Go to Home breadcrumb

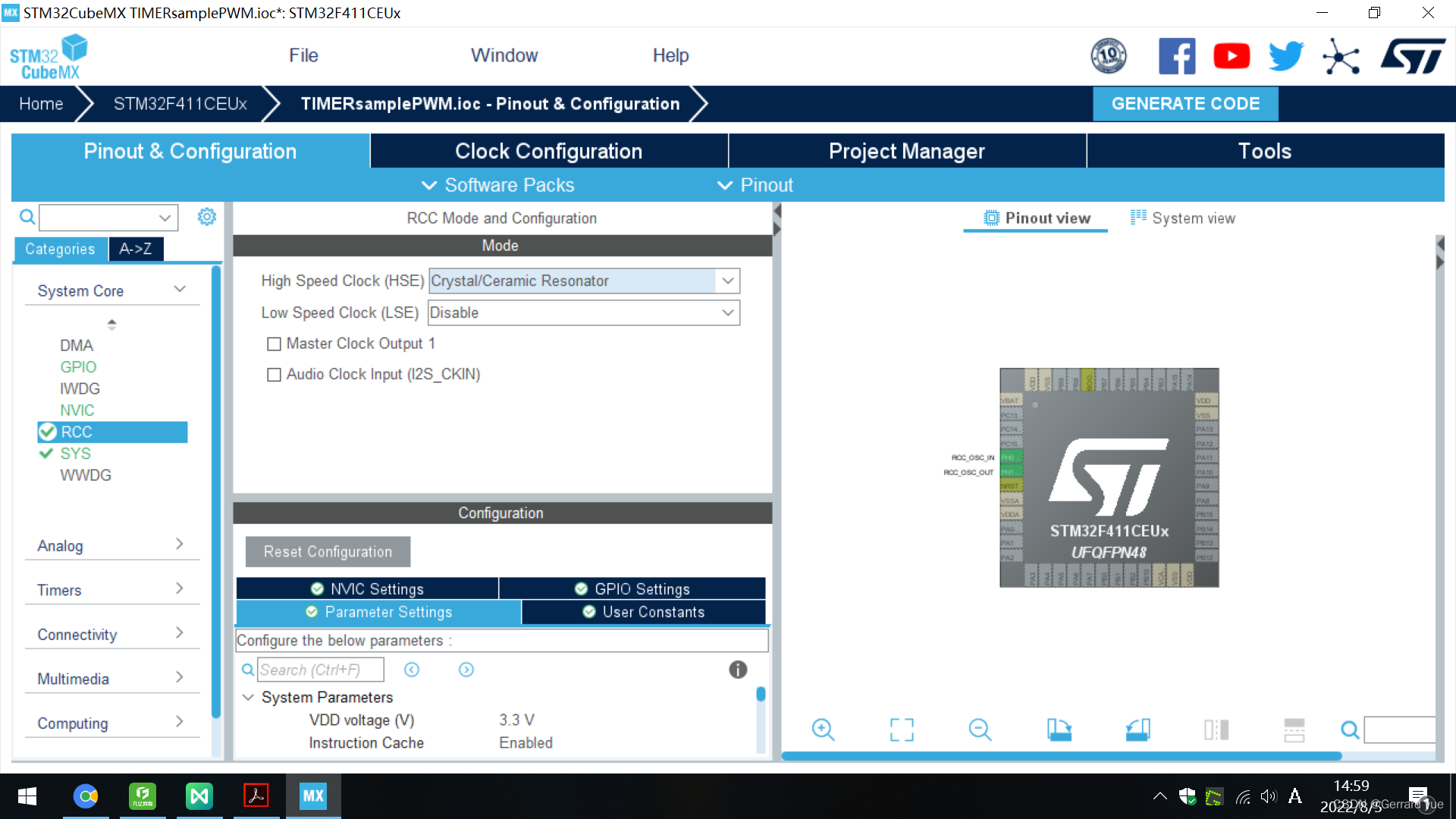(41, 104)
